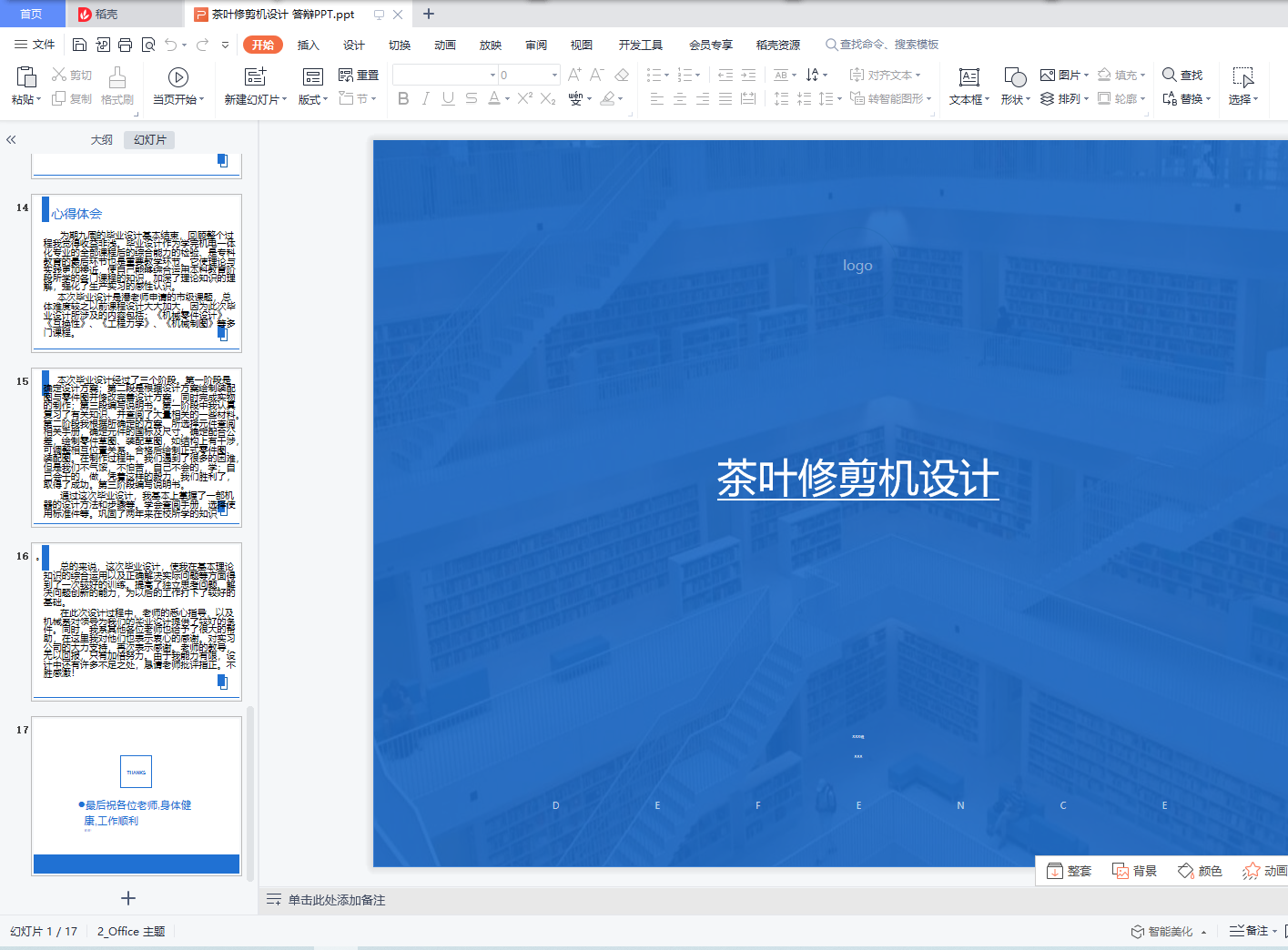
Task: Toggle right text alignment
Action: pyautogui.click(x=703, y=98)
